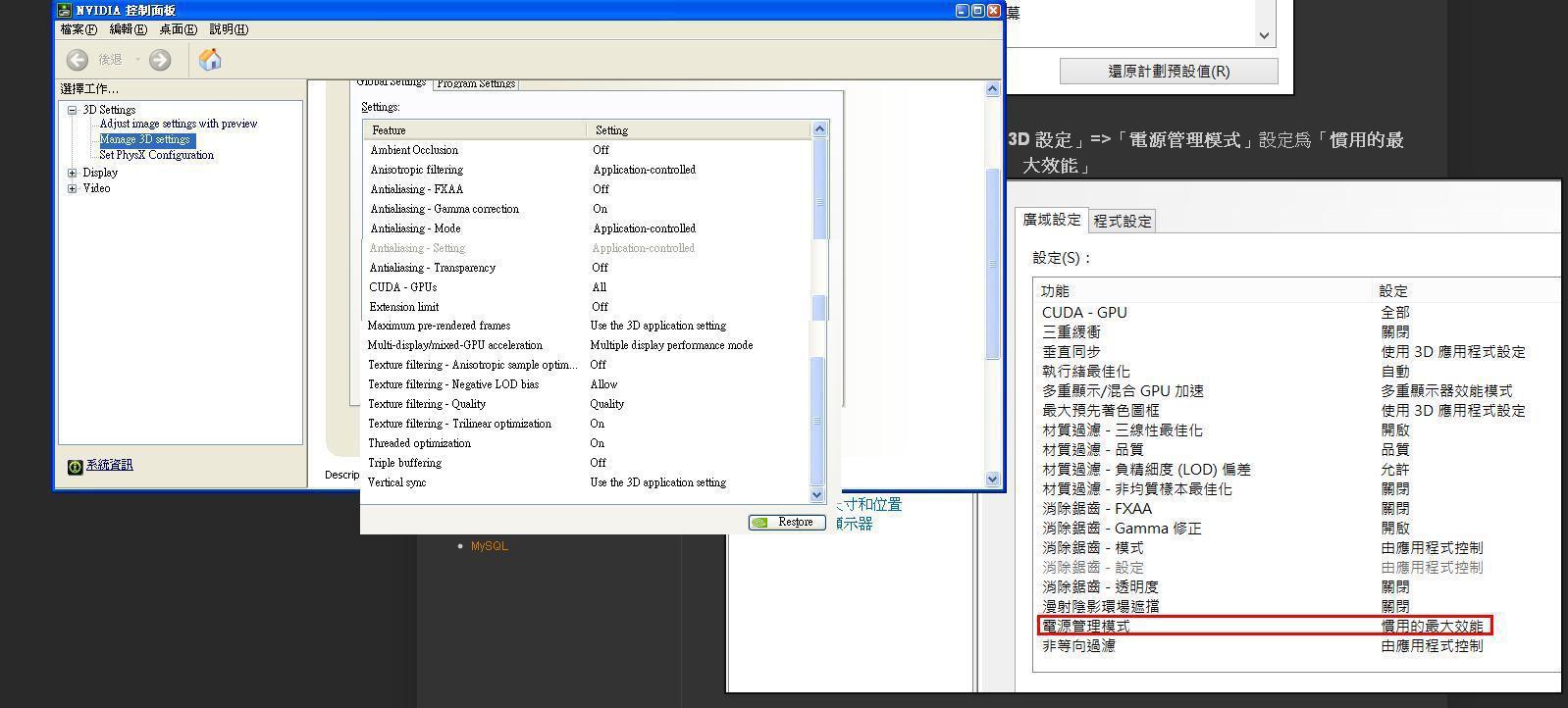Select Antialiasing - Gamma correction row
The width and height of the screenshot is (1568, 708).
(x=588, y=209)
